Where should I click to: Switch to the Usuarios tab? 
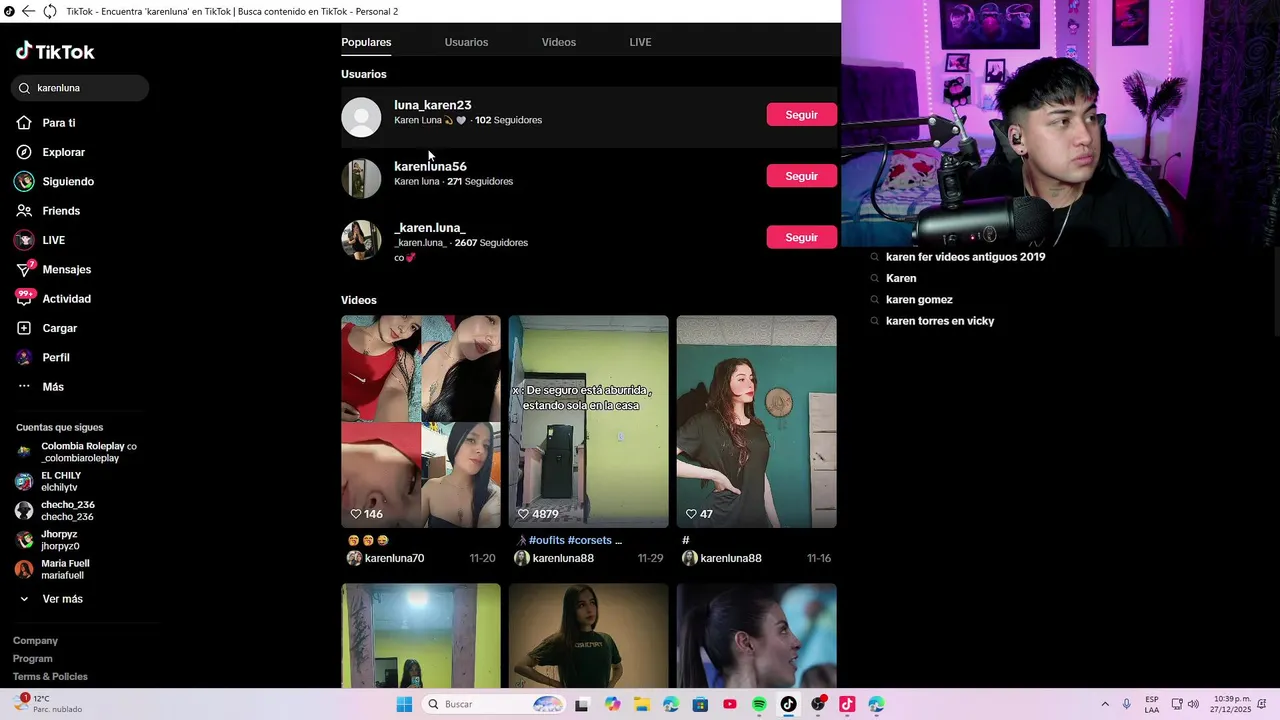click(x=466, y=42)
